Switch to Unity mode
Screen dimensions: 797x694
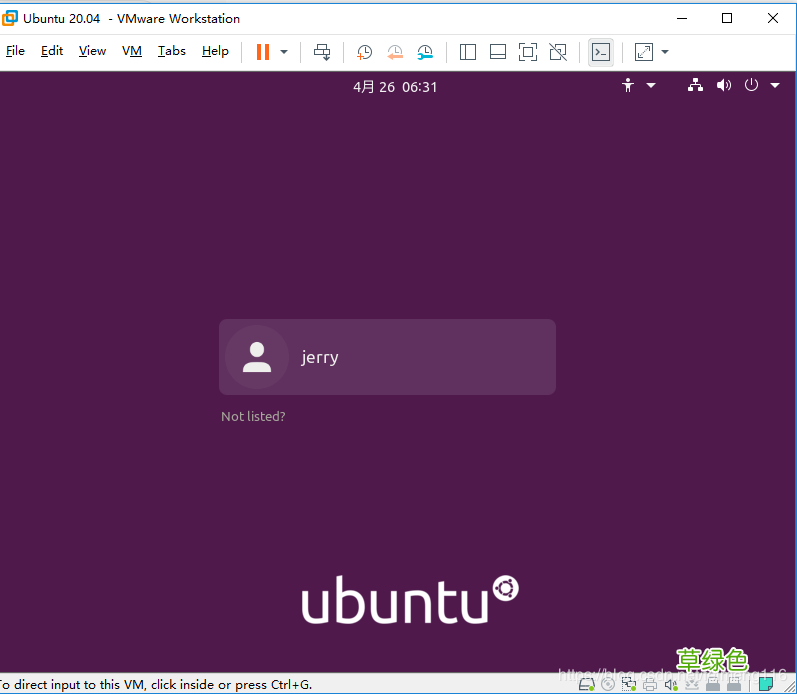pos(558,52)
